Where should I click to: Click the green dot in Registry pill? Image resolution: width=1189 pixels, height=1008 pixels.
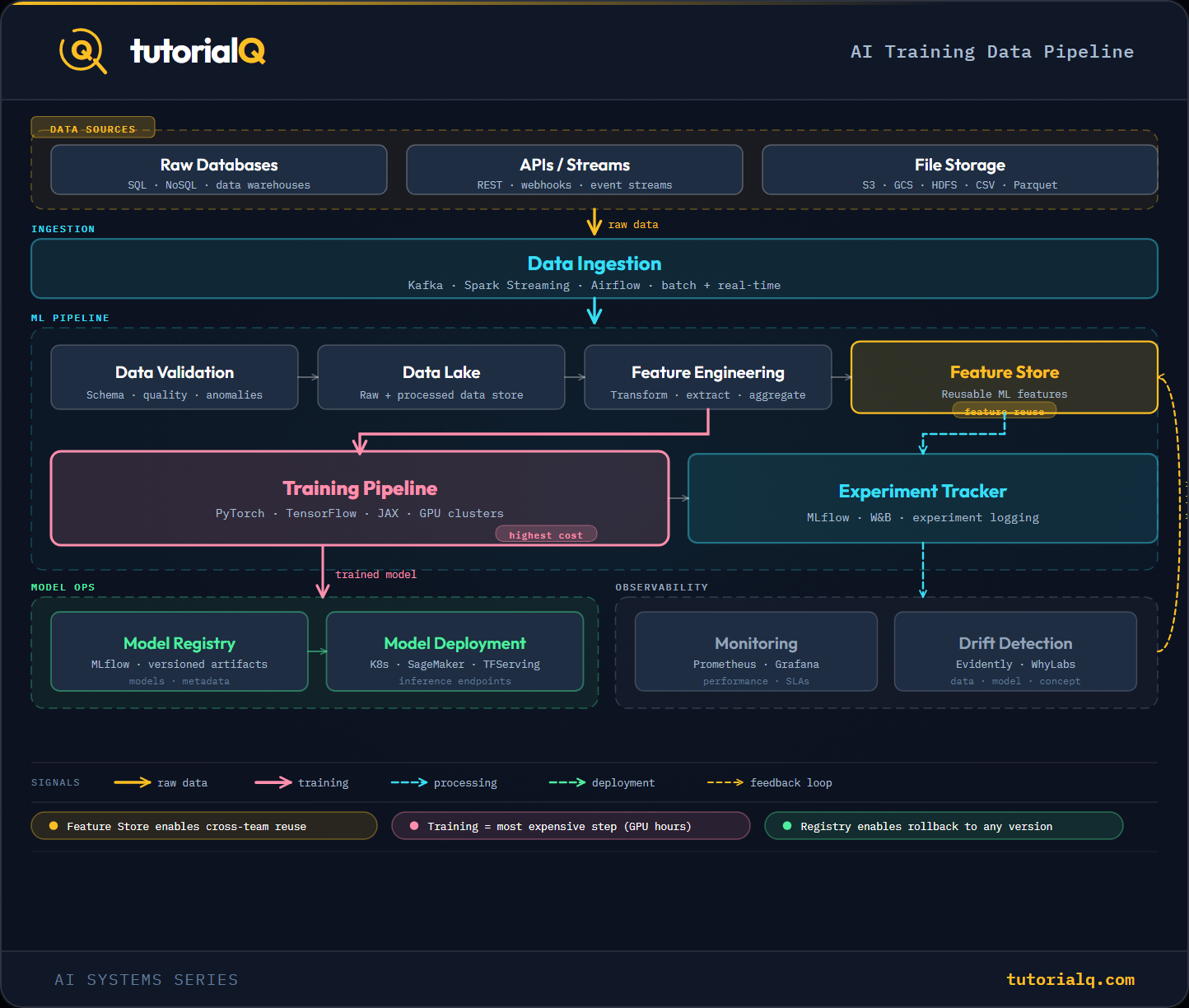[787, 826]
